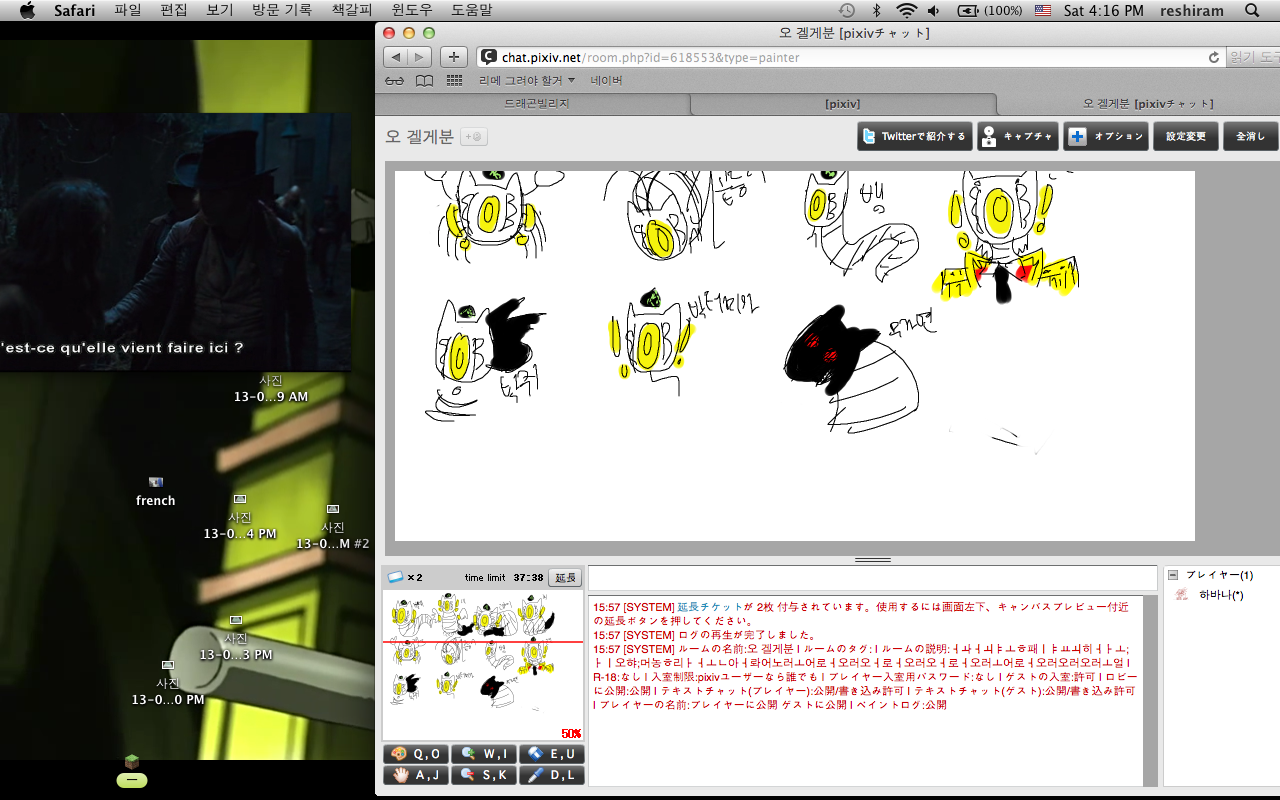Image resolution: width=1280 pixels, height=800 pixels.
Task: Open the 파일 menu
Action: pyautogui.click(x=128, y=11)
